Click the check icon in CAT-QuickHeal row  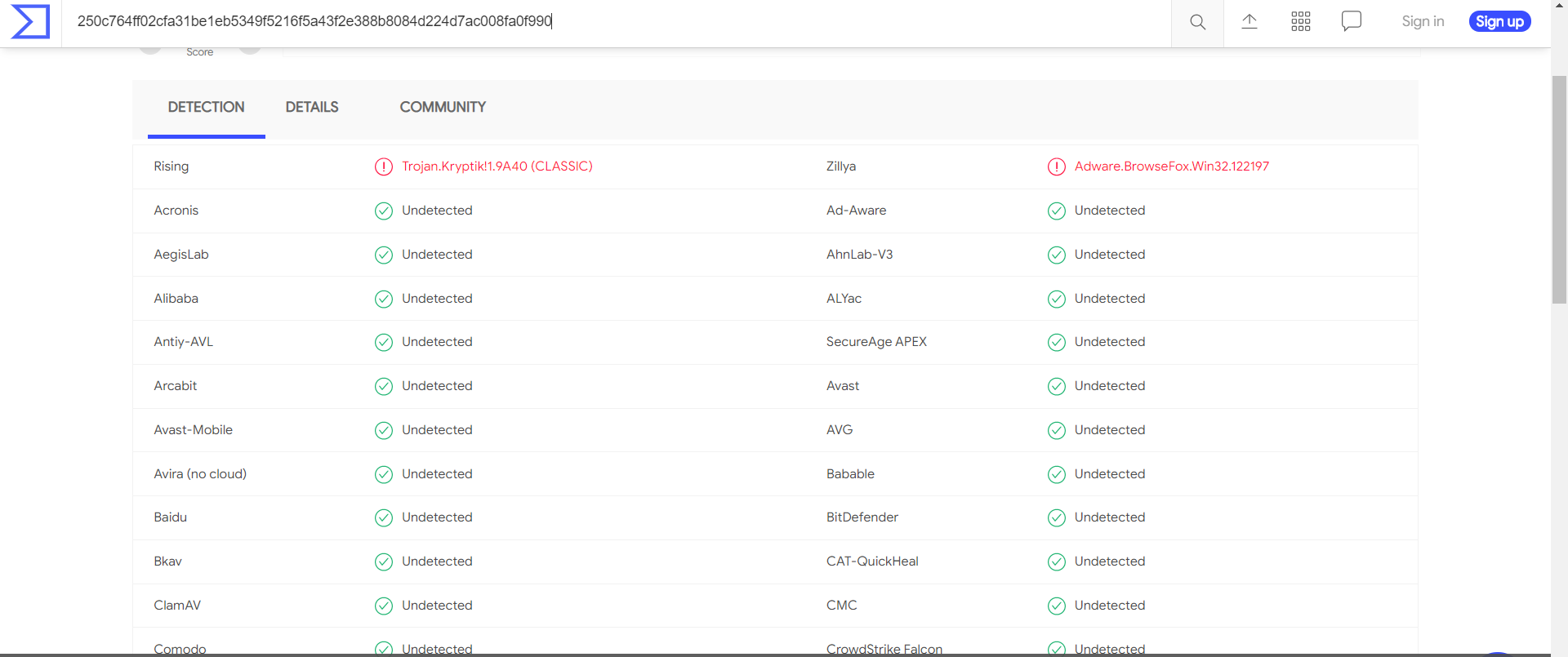click(1057, 562)
